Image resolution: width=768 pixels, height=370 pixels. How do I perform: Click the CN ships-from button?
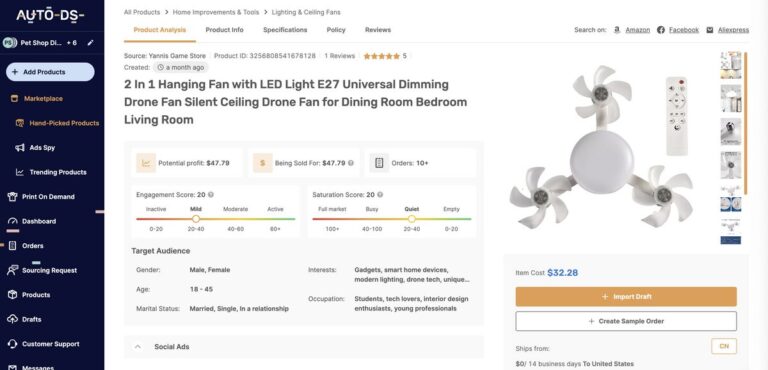tap(723, 346)
